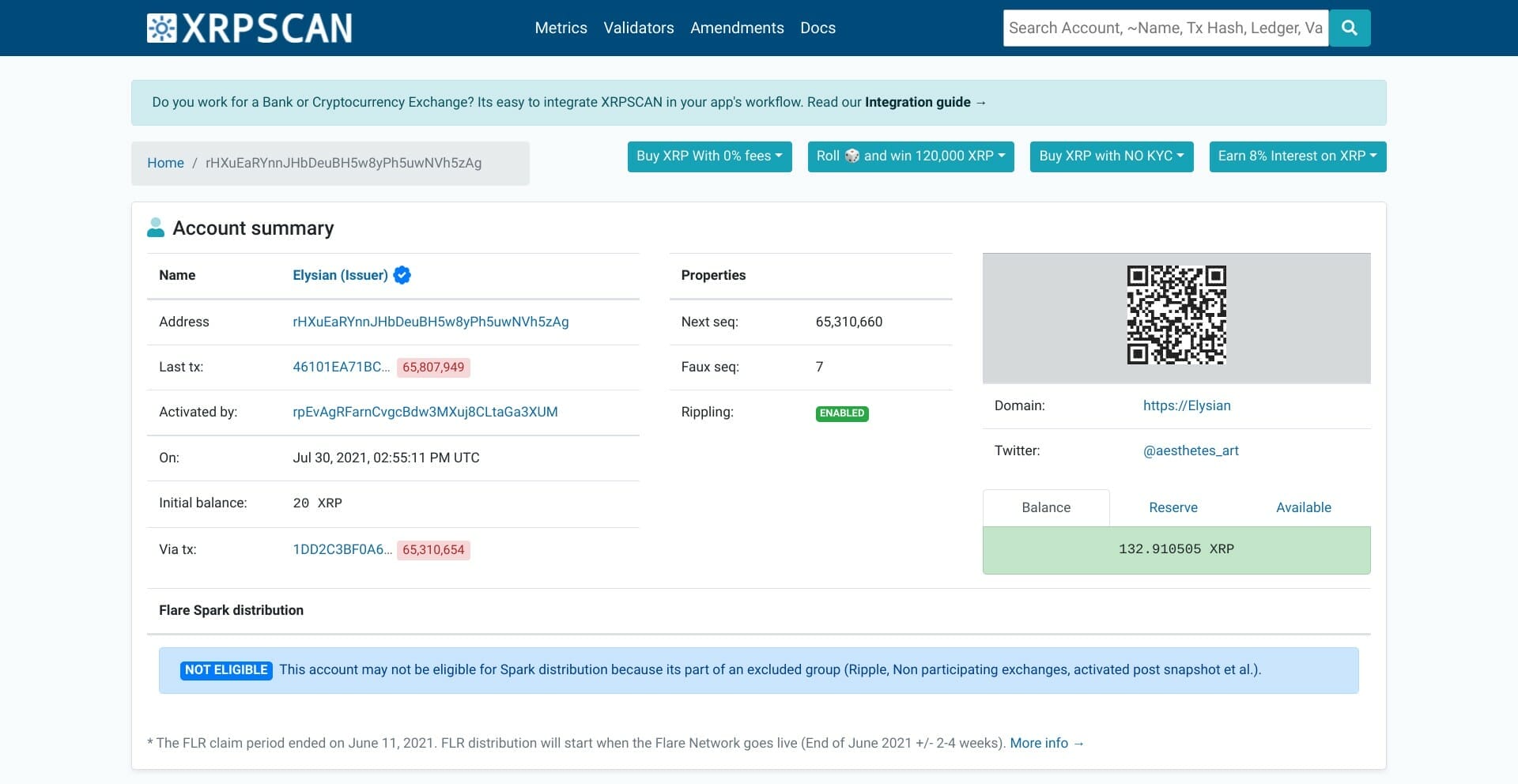Viewport: 1518px width, 784px height.
Task: Click the Flare Spark distribution heading
Action: 231,610
